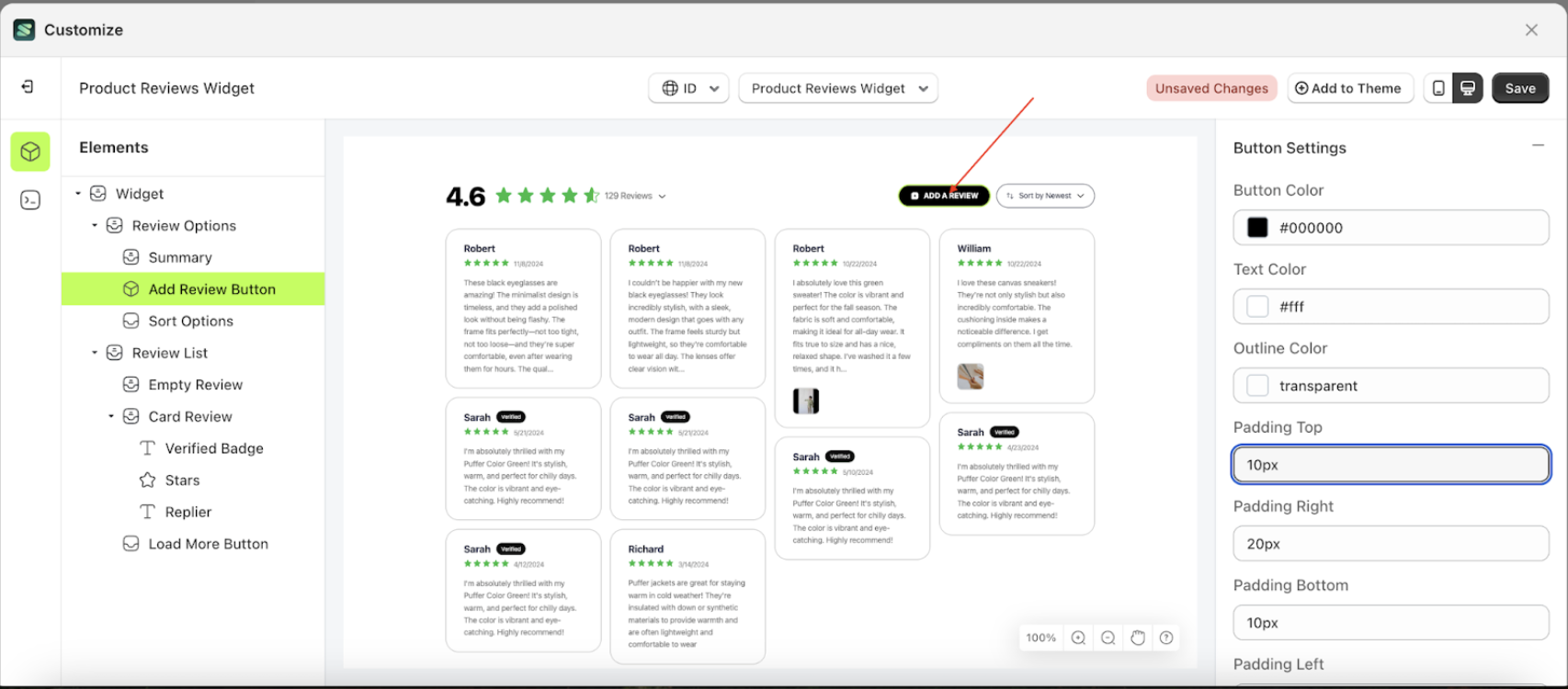Image resolution: width=1568 pixels, height=689 pixels.
Task: Open the Elements cube panel icon
Action: click(x=30, y=152)
